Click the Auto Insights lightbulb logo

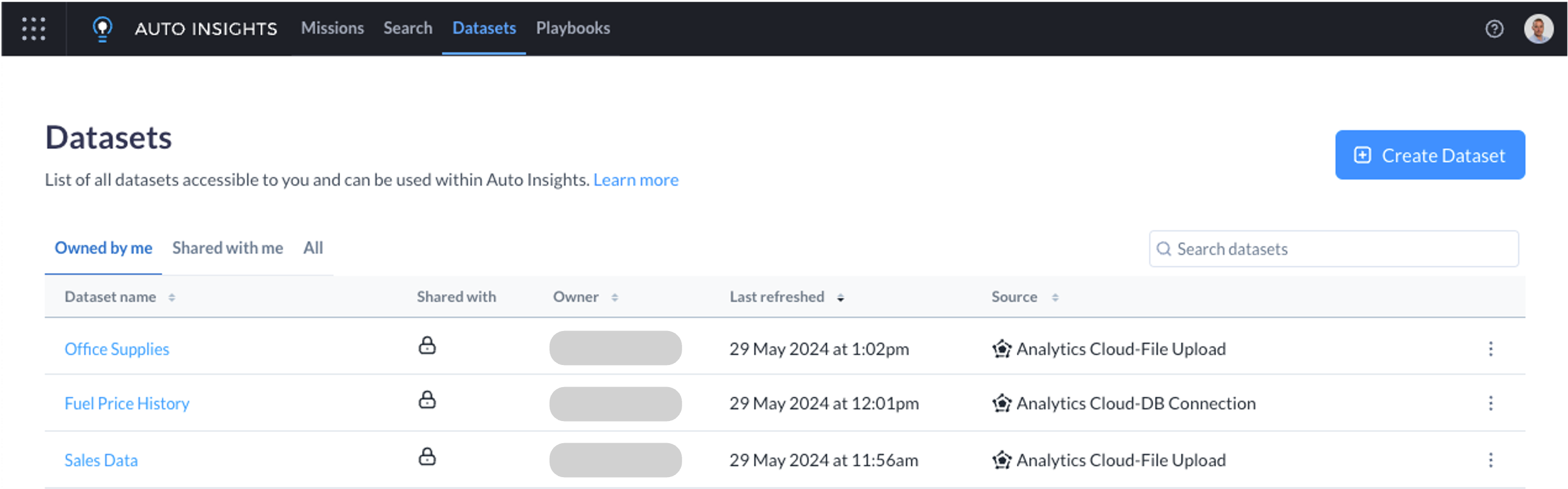tap(102, 29)
